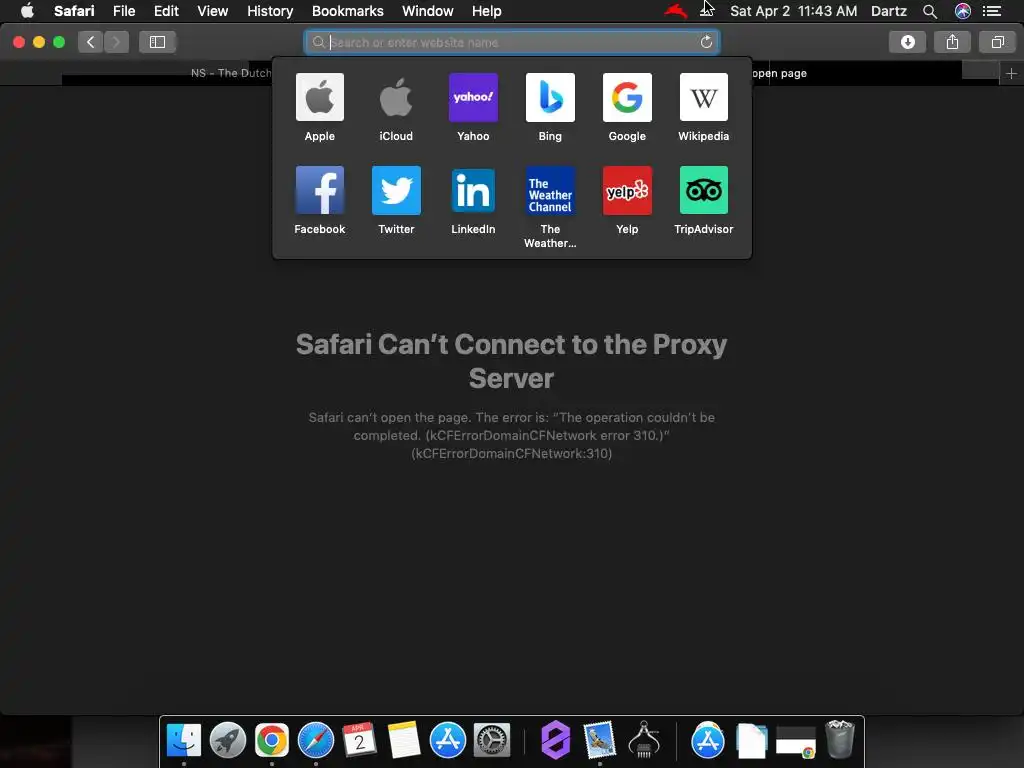This screenshot has width=1024, height=768.
Task: Click the Dartz user name in menu bar
Action: tap(888, 11)
